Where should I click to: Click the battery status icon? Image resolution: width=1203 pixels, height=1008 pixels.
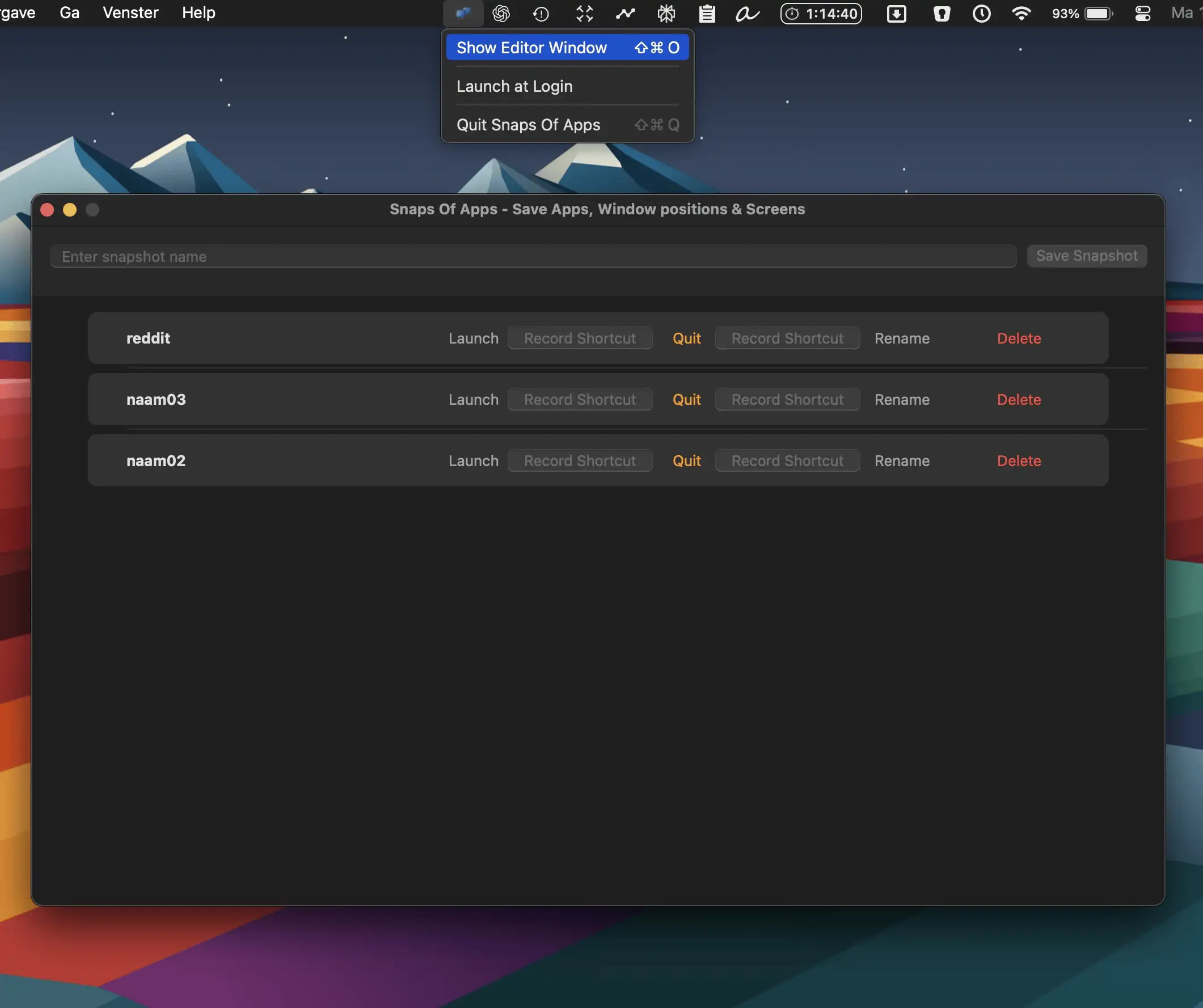pyautogui.click(x=1098, y=13)
